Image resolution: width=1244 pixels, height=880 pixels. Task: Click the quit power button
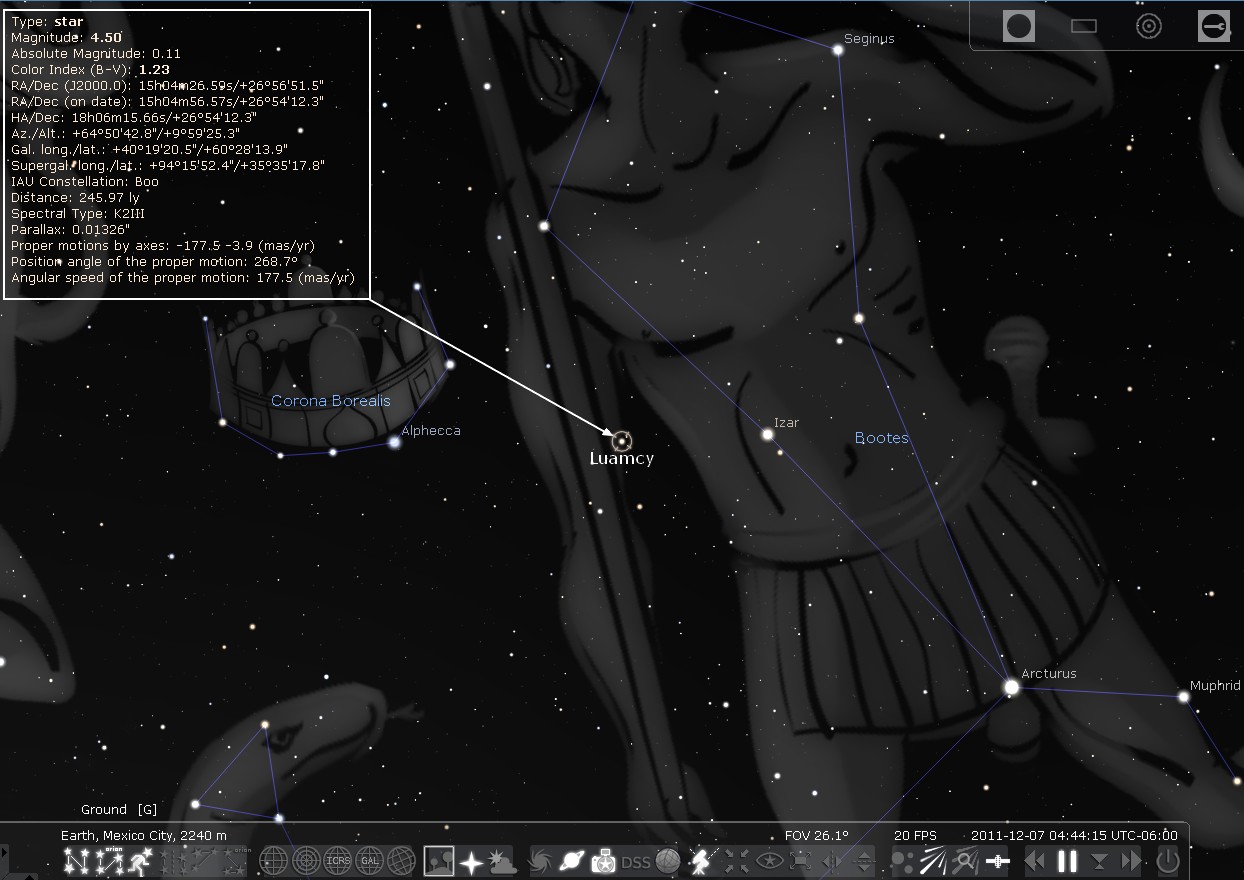[1167, 860]
